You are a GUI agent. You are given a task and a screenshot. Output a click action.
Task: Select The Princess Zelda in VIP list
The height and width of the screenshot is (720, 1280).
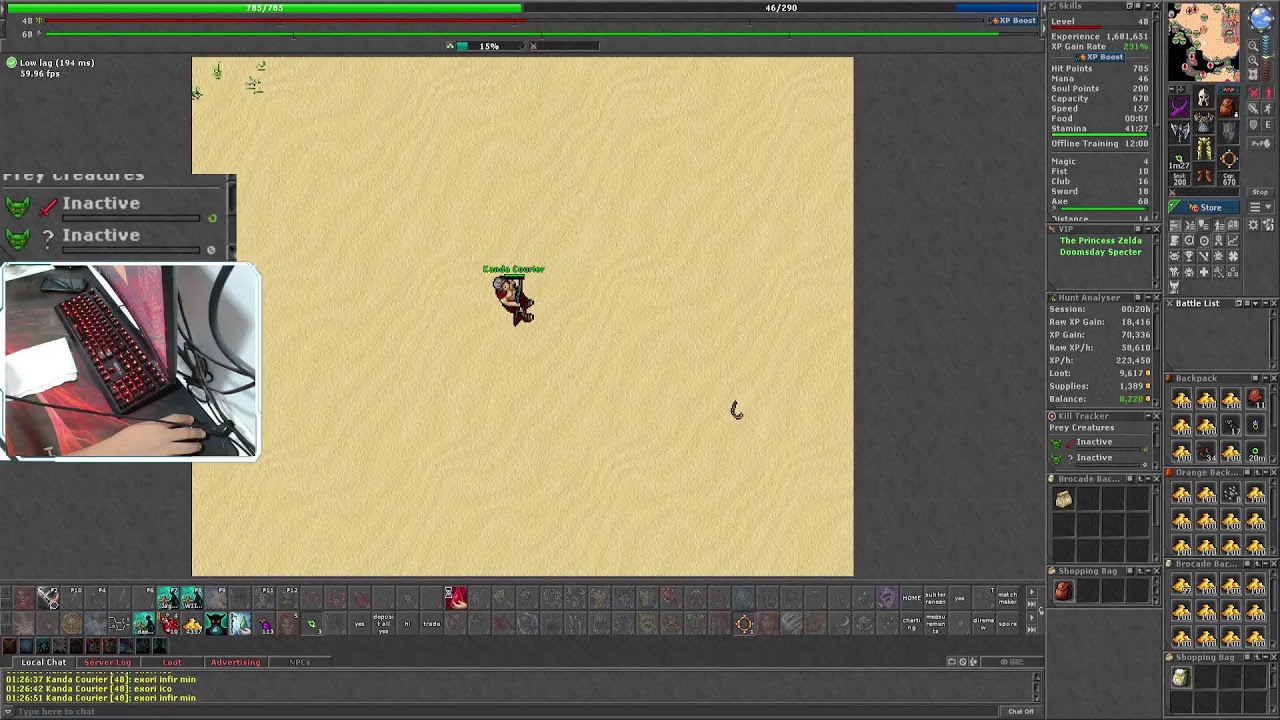tap(1100, 241)
